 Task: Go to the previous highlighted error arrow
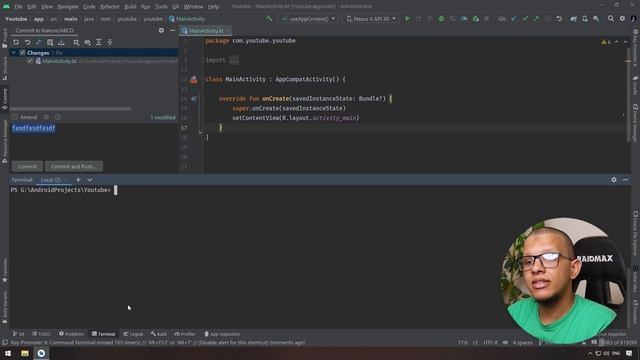[617, 42]
